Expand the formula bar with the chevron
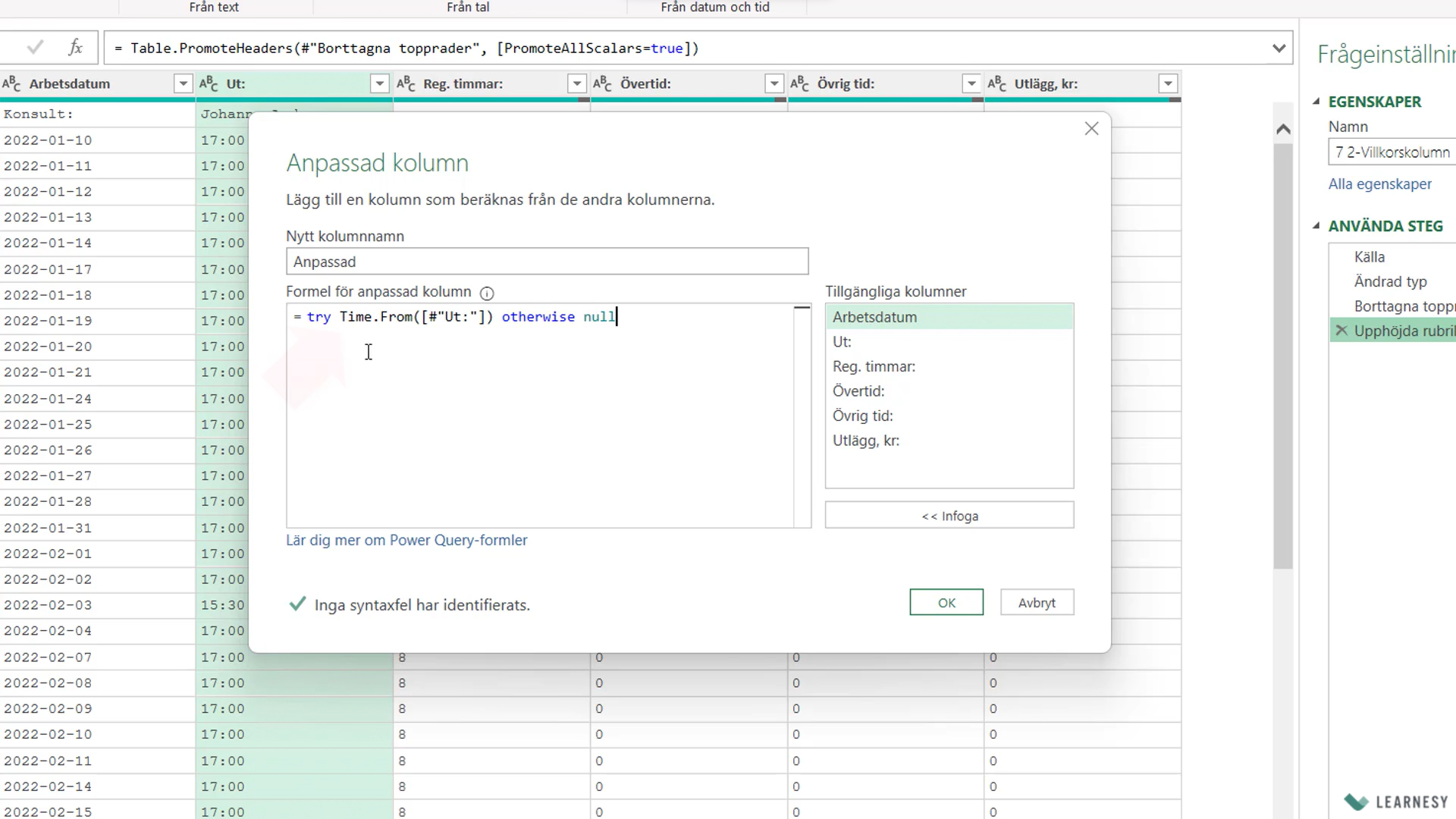Viewport: 1456px width, 819px height. coord(1279,47)
